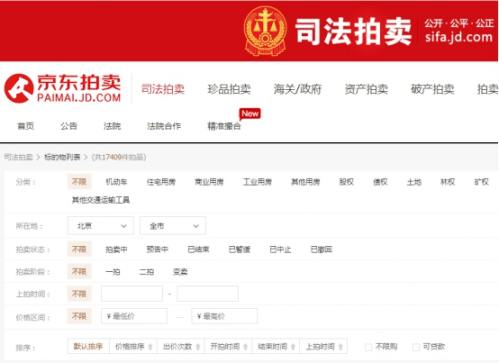Filter category by 商业用房
499x363 pixels.
pyautogui.click(x=209, y=182)
